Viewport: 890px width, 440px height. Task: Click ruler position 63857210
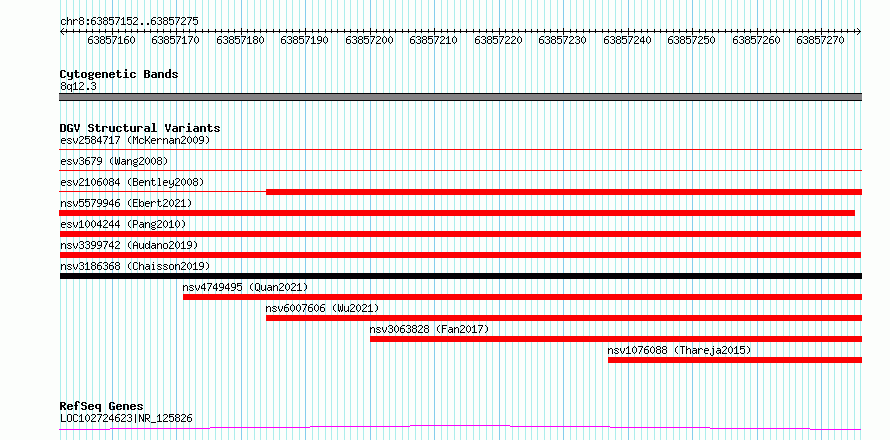coord(433,41)
